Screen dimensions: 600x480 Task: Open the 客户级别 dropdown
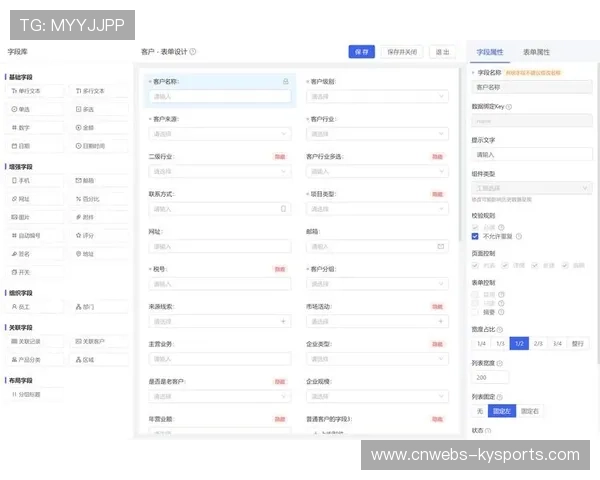point(377,97)
